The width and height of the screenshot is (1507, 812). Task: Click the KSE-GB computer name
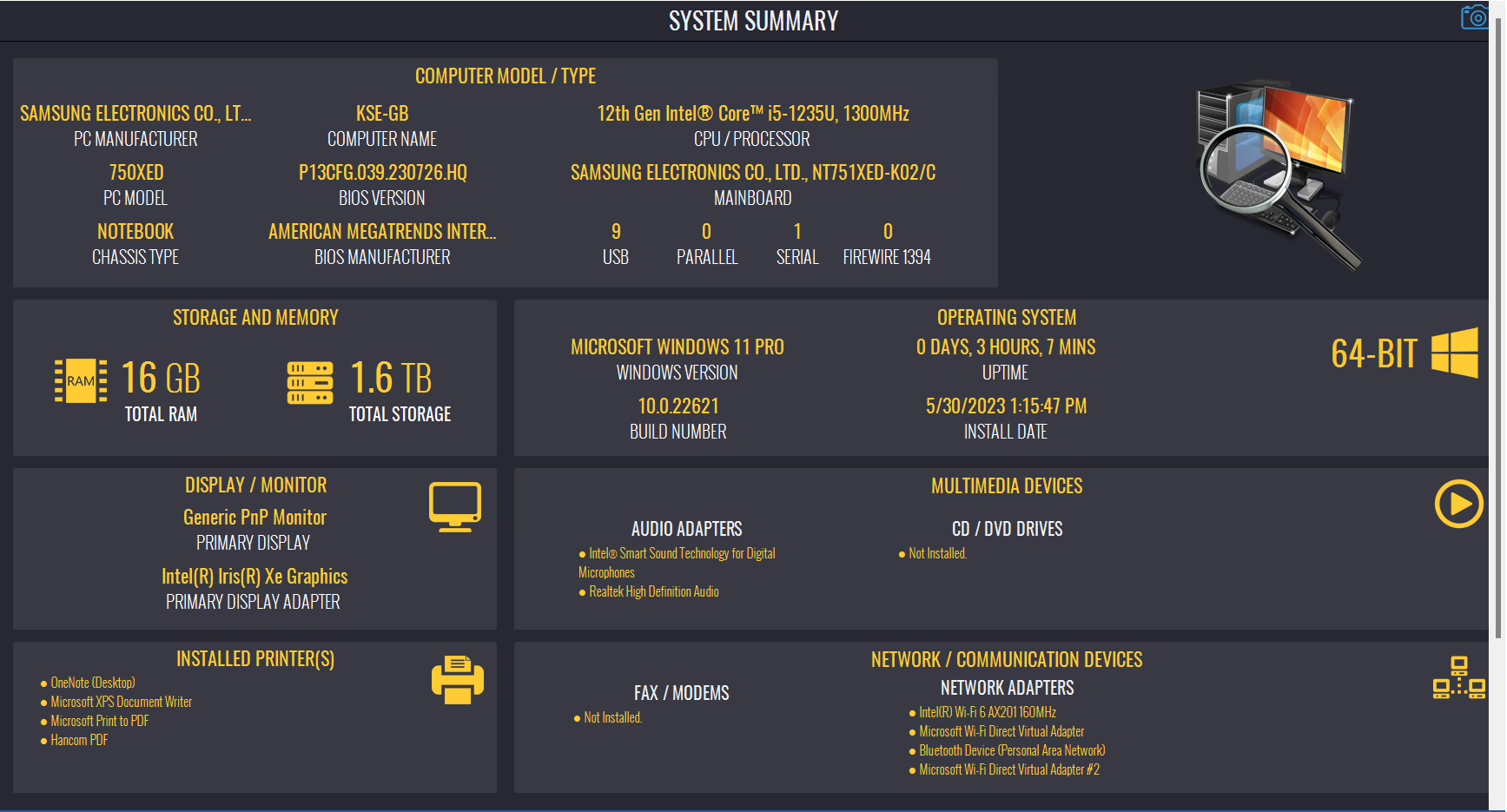pos(382,114)
